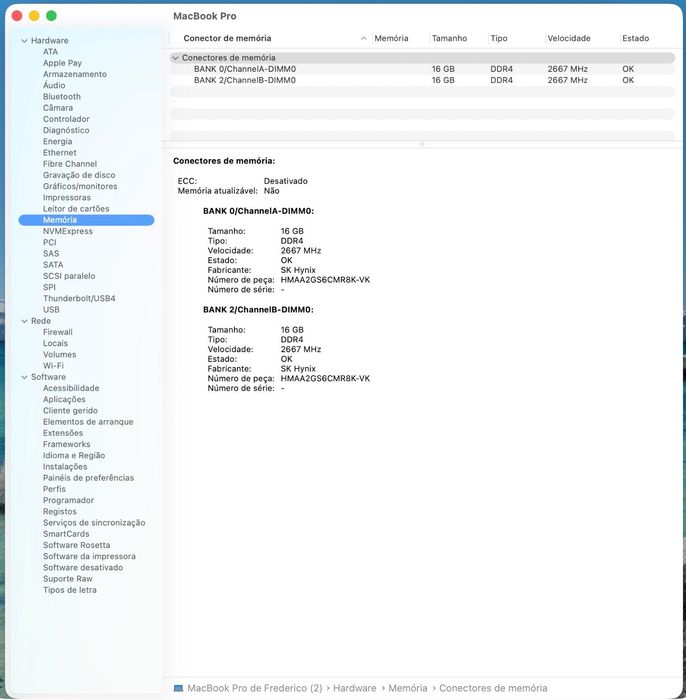Select Thunderbolt/USB4 entry
Screen dimensions: 686x700
pos(79,298)
